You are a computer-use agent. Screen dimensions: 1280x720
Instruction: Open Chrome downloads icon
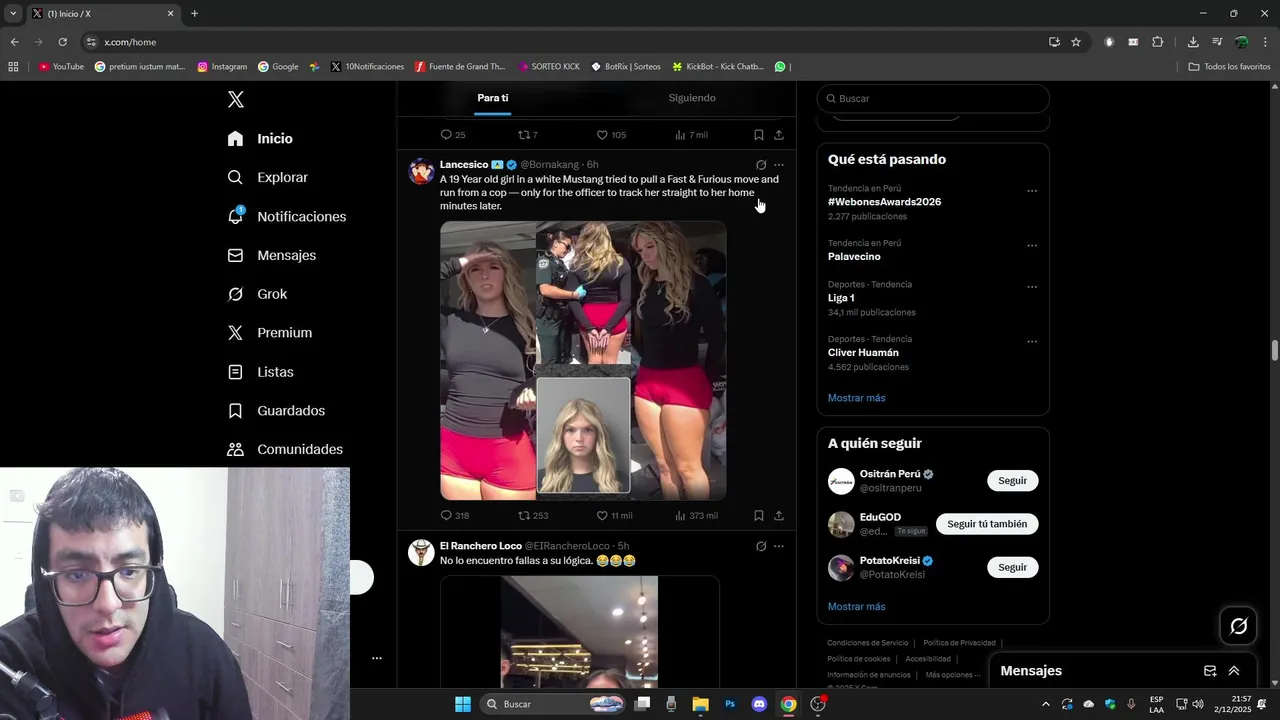pyautogui.click(x=1193, y=42)
